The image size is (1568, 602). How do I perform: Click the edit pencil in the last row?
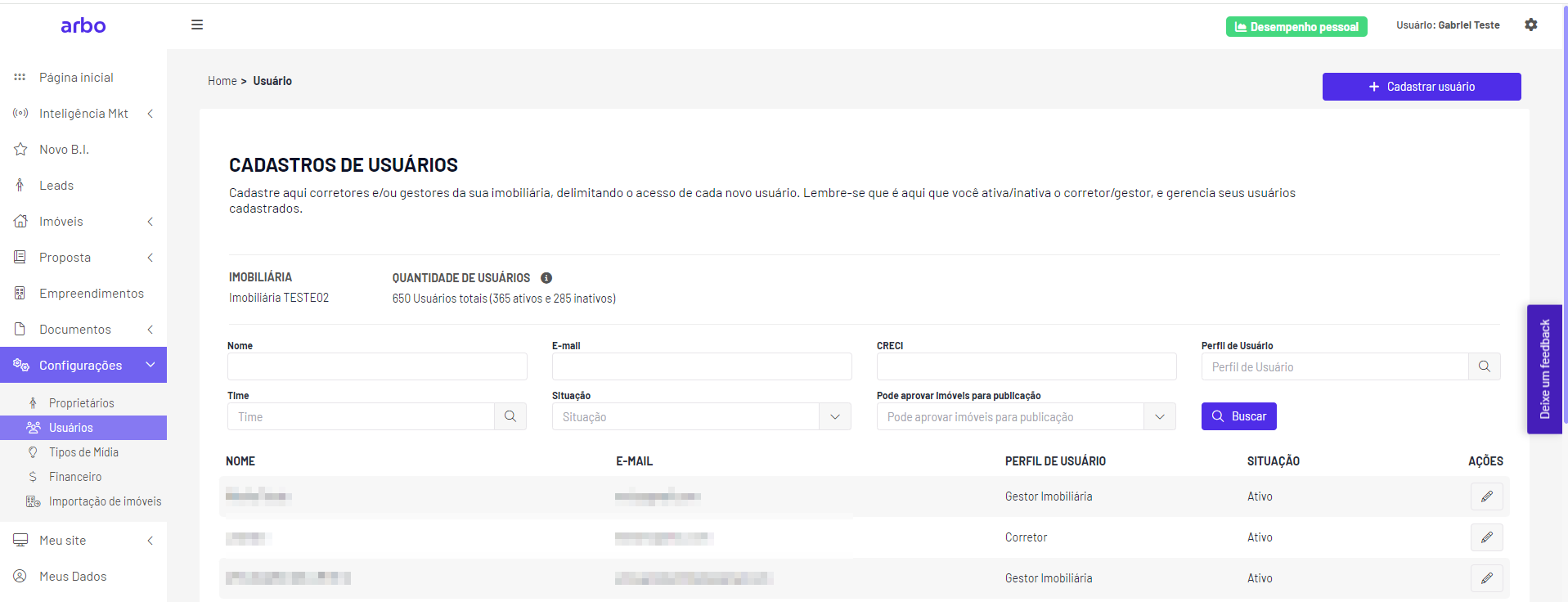pyautogui.click(x=1487, y=578)
